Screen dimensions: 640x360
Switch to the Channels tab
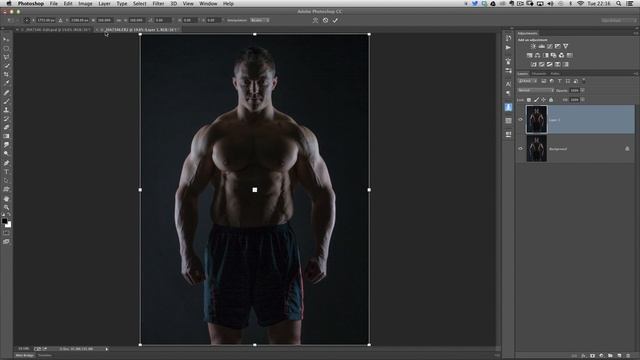pyautogui.click(x=539, y=74)
